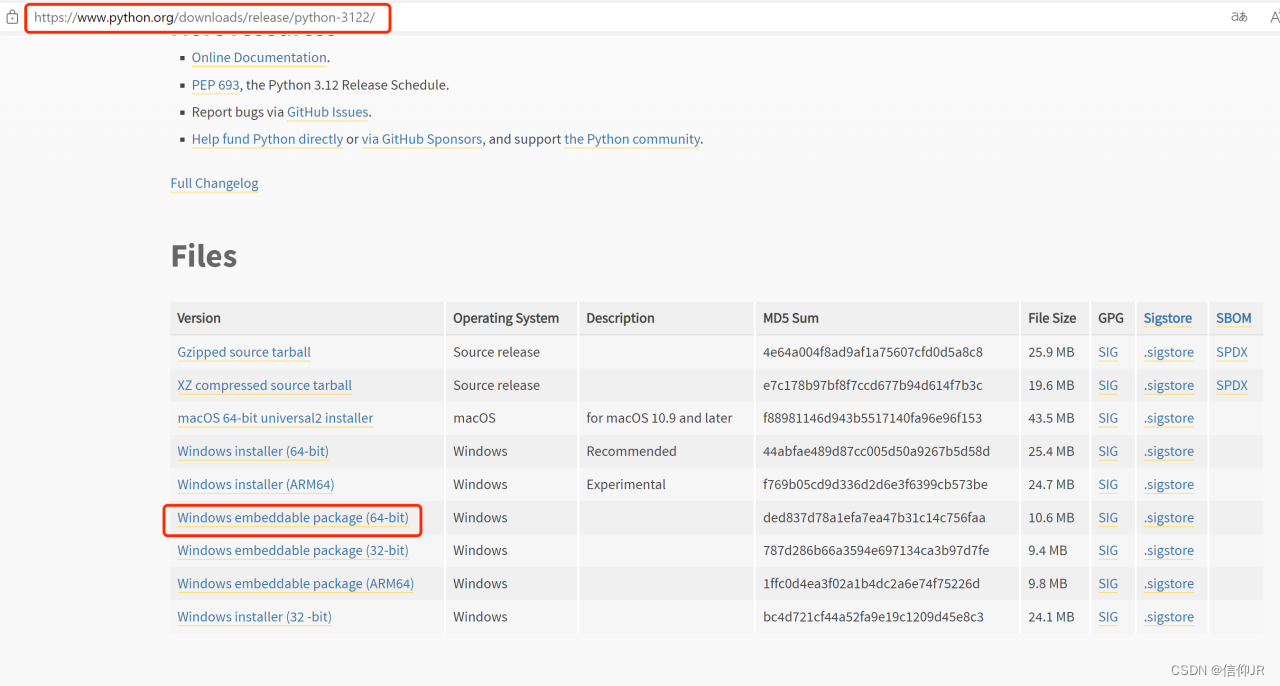Download the XZ compressed source tarball
Image resolution: width=1280 pixels, height=686 pixels.
[263, 385]
